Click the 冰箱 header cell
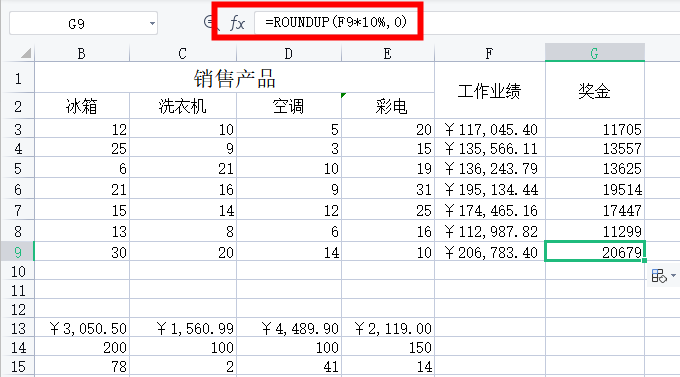680x377 pixels. (x=82, y=106)
